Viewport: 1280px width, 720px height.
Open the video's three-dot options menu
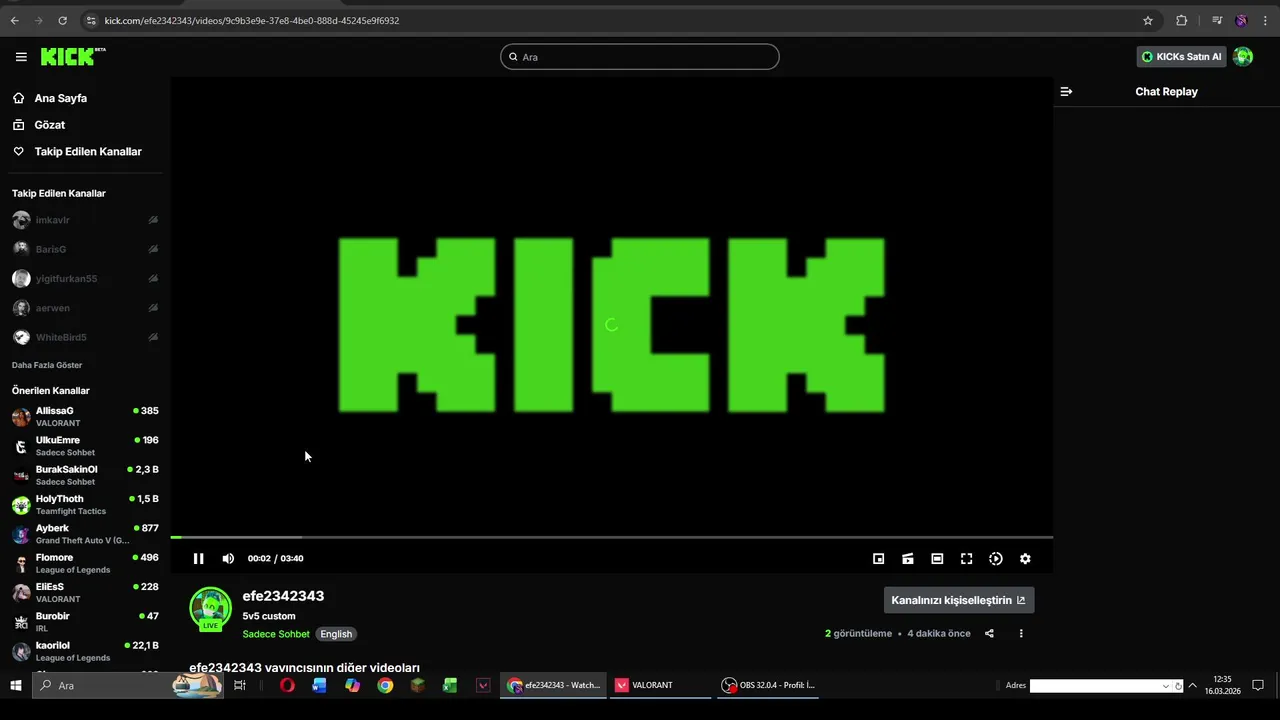point(1021,633)
